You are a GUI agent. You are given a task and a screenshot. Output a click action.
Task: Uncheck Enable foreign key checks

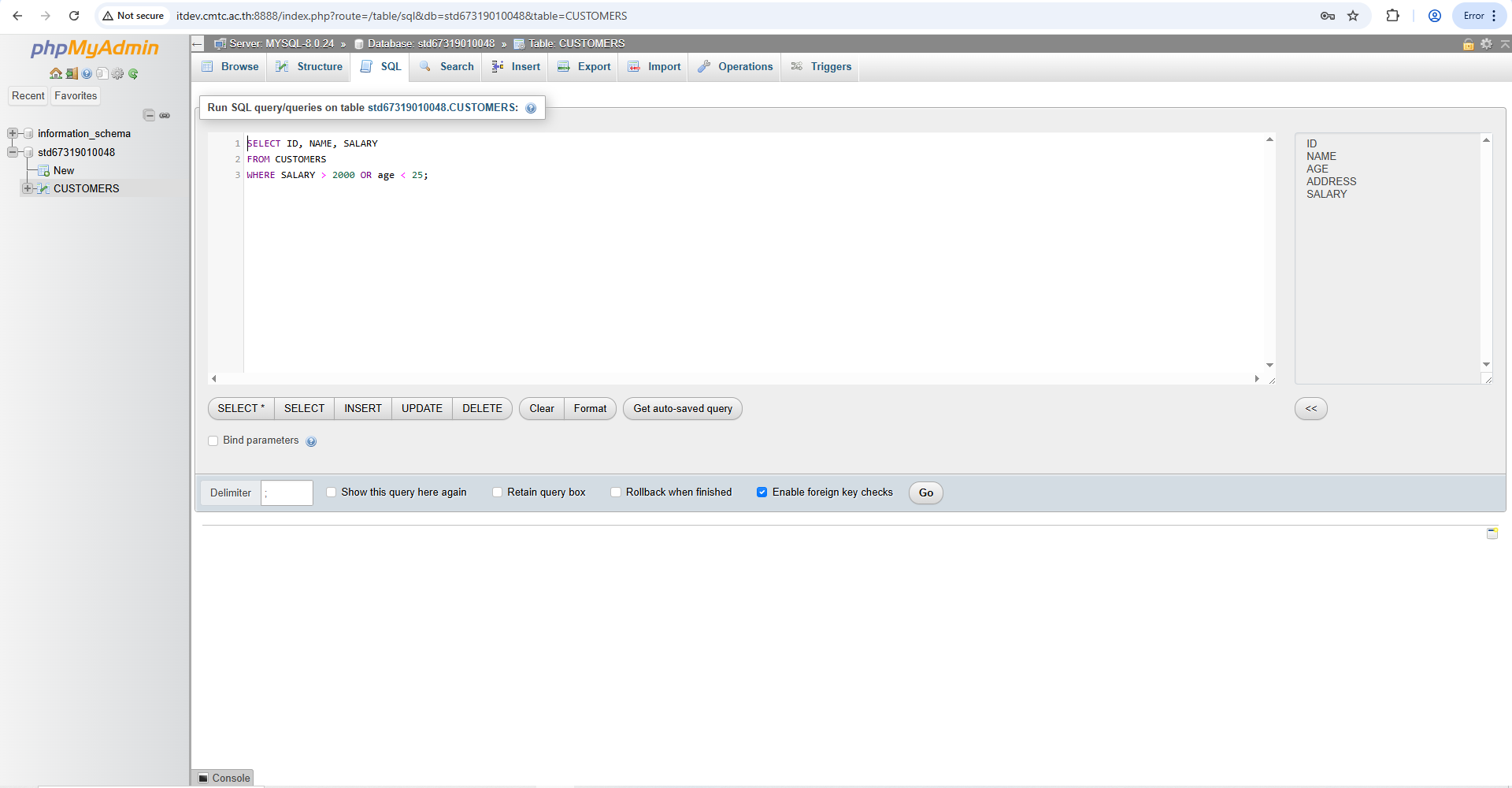(x=762, y=492)
